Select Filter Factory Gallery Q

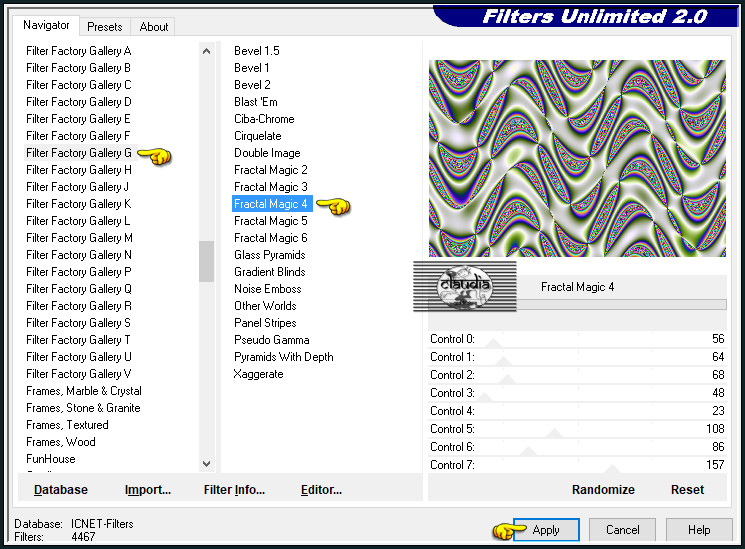(x=79, y=289)
